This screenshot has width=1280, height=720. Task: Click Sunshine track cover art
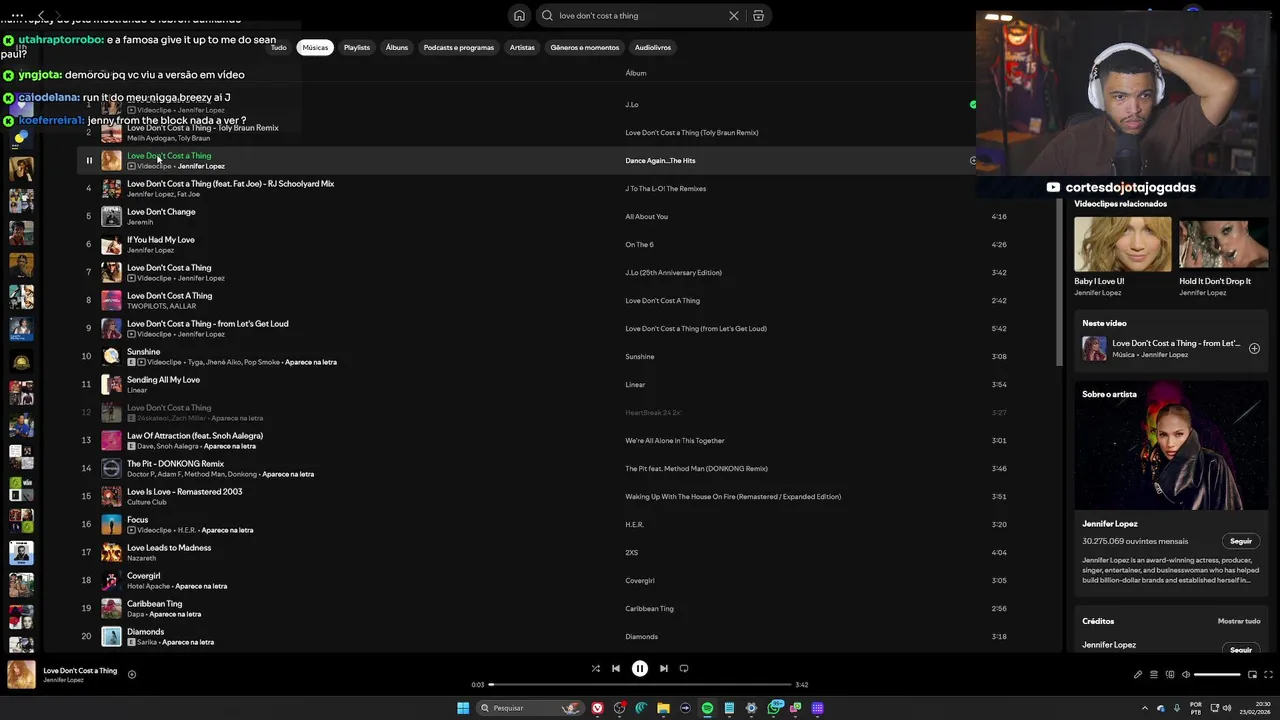(111, 356)
